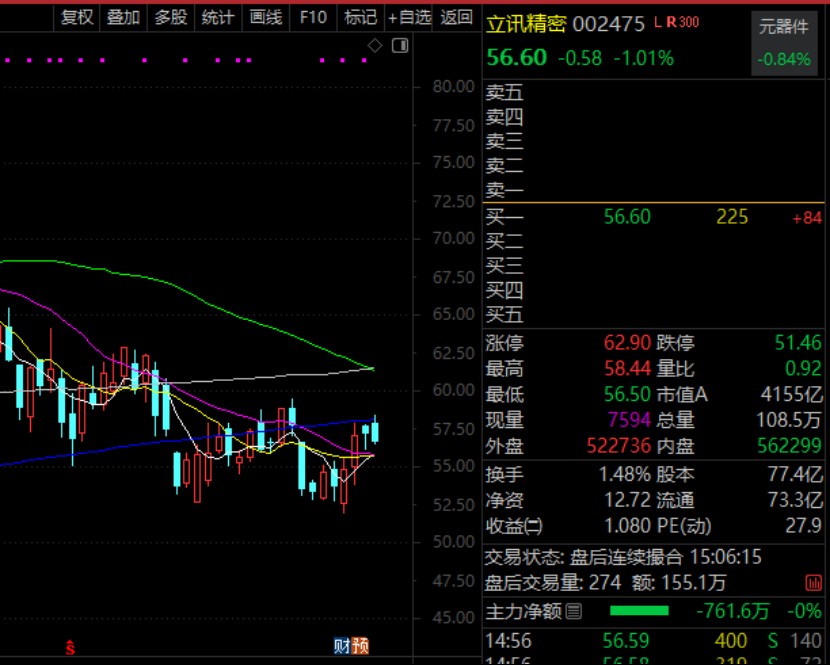Click the 卖五 ask row label
The image size is (830, 665).
click(504, 92)
